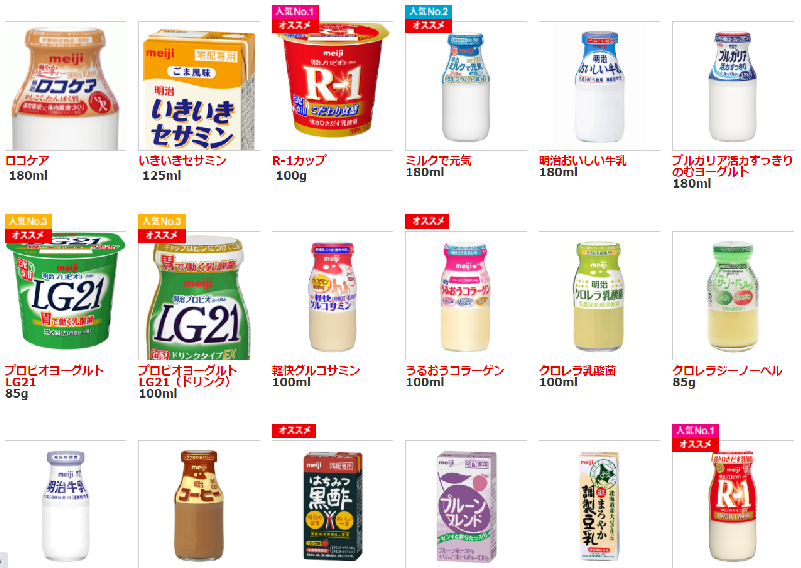Open the ミルクで元気 bottle thumbnail
This screenshot has width=801, height=568.
click(465, 87)
